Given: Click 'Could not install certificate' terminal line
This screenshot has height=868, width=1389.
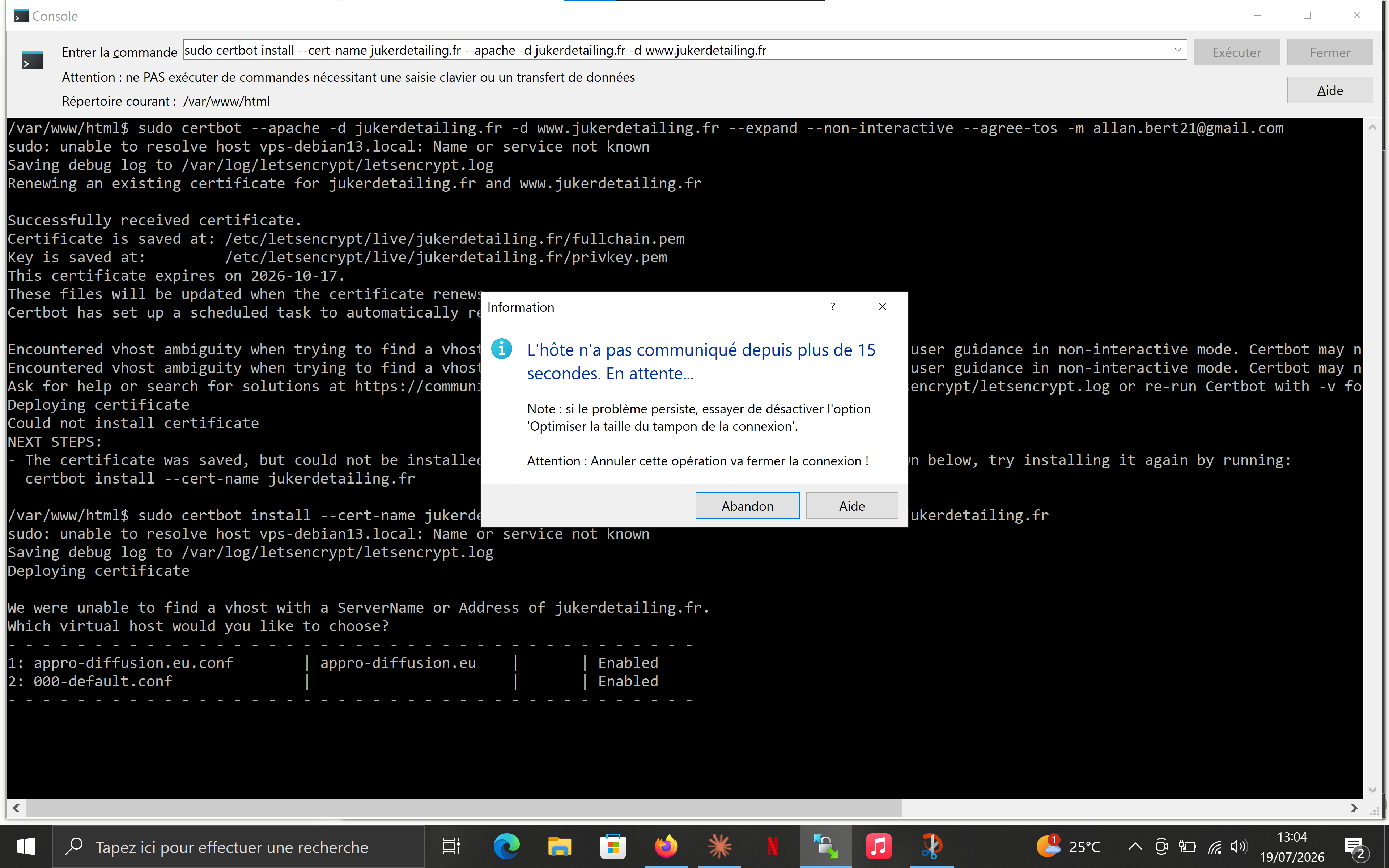Looking at the screenshot, I should click(x=133, y=423).
